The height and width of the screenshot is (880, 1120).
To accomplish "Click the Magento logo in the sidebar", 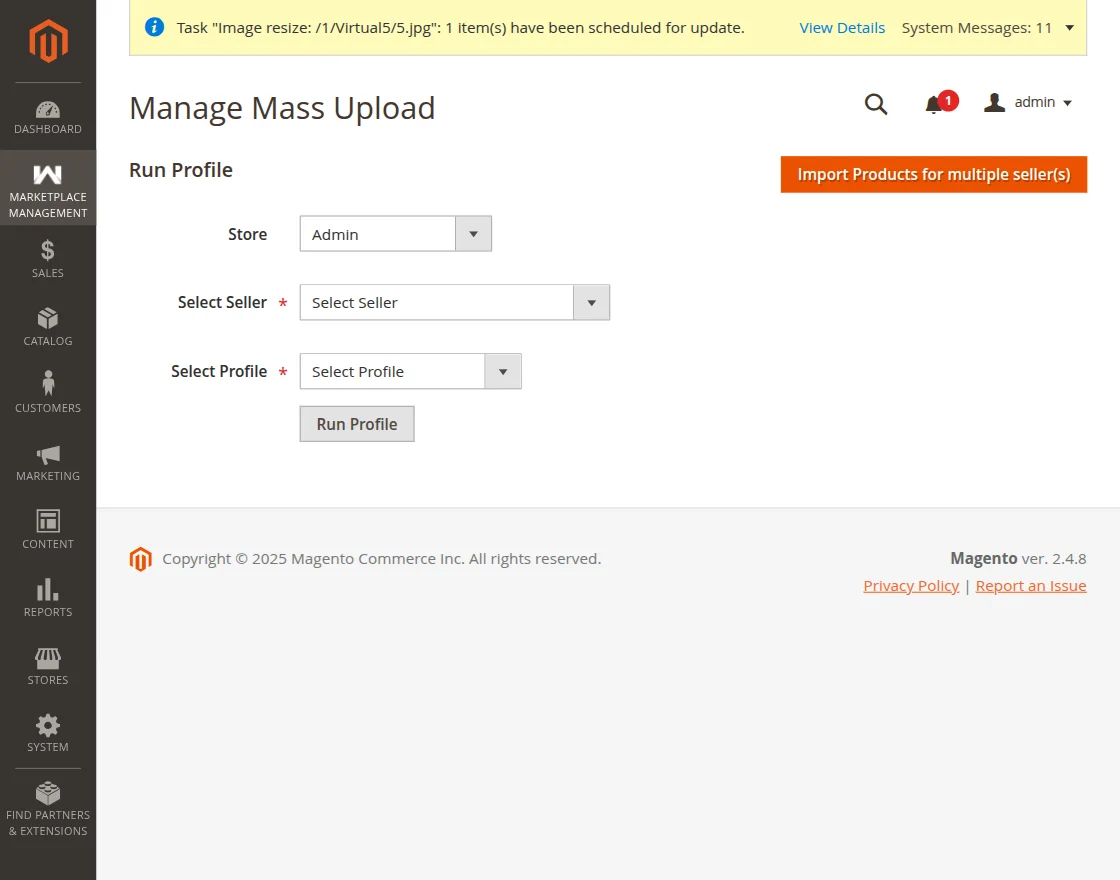I will (48, 41).
